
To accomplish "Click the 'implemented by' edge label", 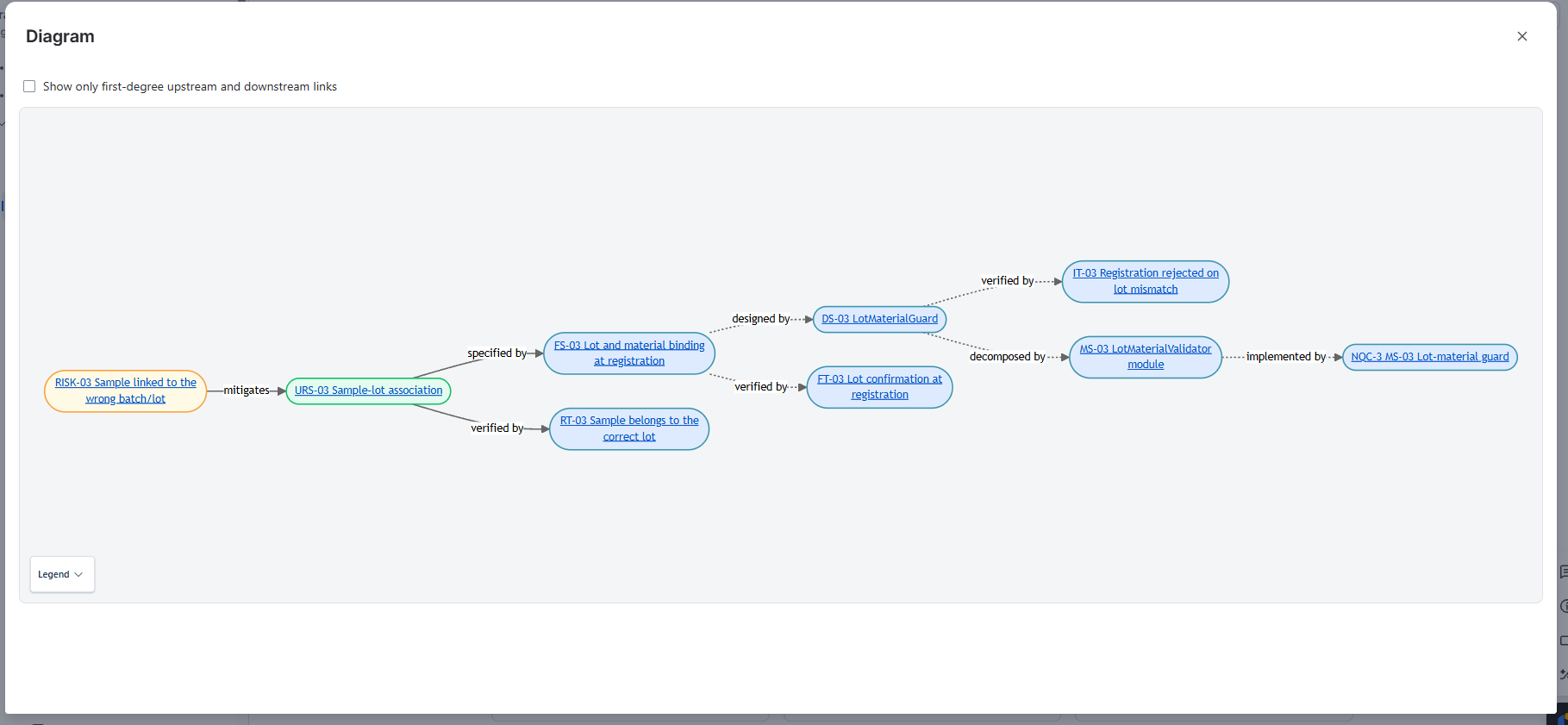I will [1286, 357].
